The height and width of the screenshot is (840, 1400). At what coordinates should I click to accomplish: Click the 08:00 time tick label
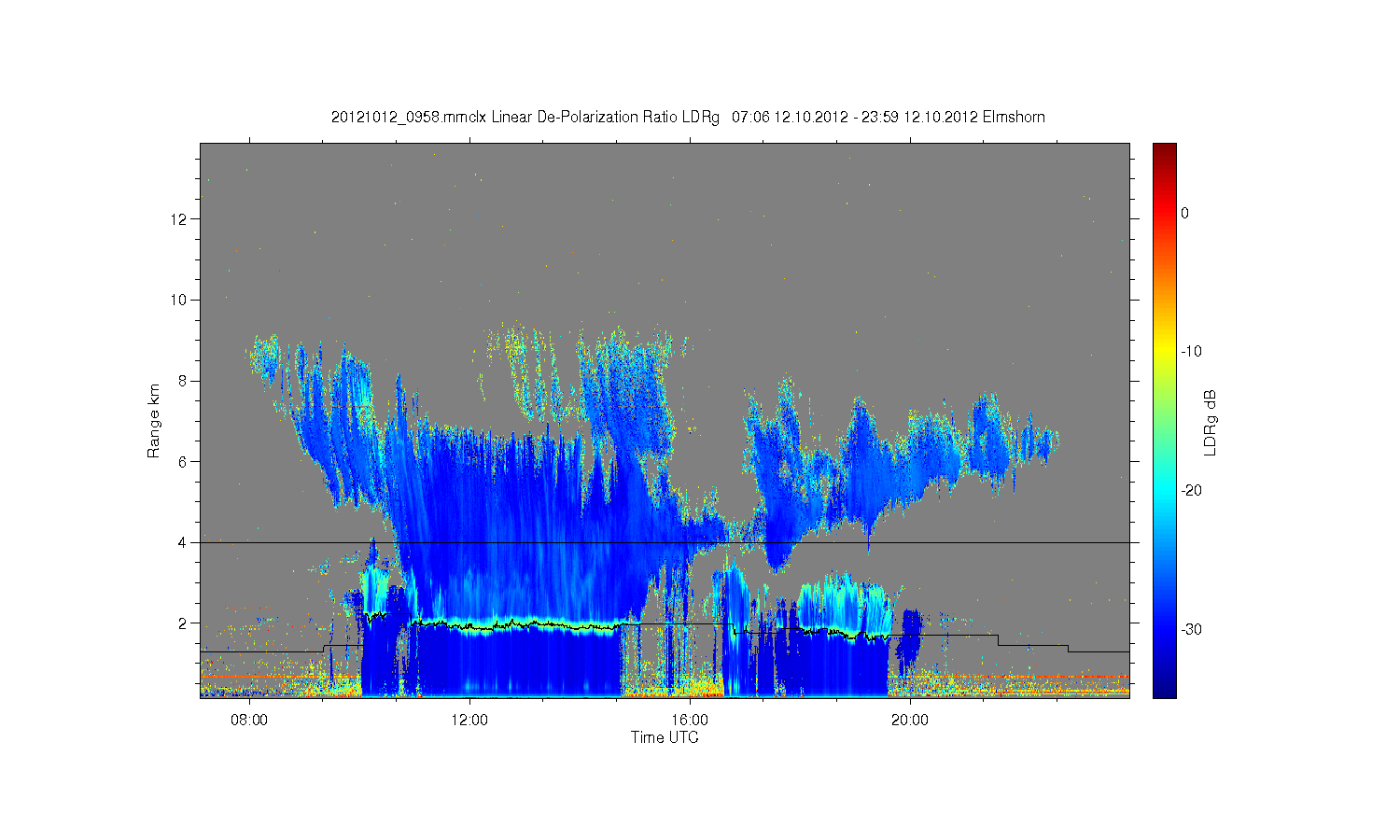click(x=249, y=720)
